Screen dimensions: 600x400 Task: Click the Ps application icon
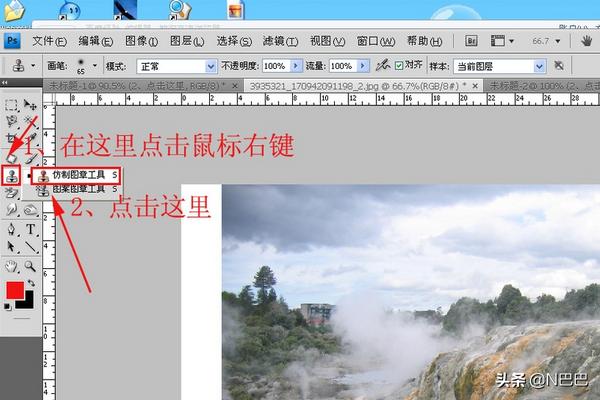[x=12, y=41]
